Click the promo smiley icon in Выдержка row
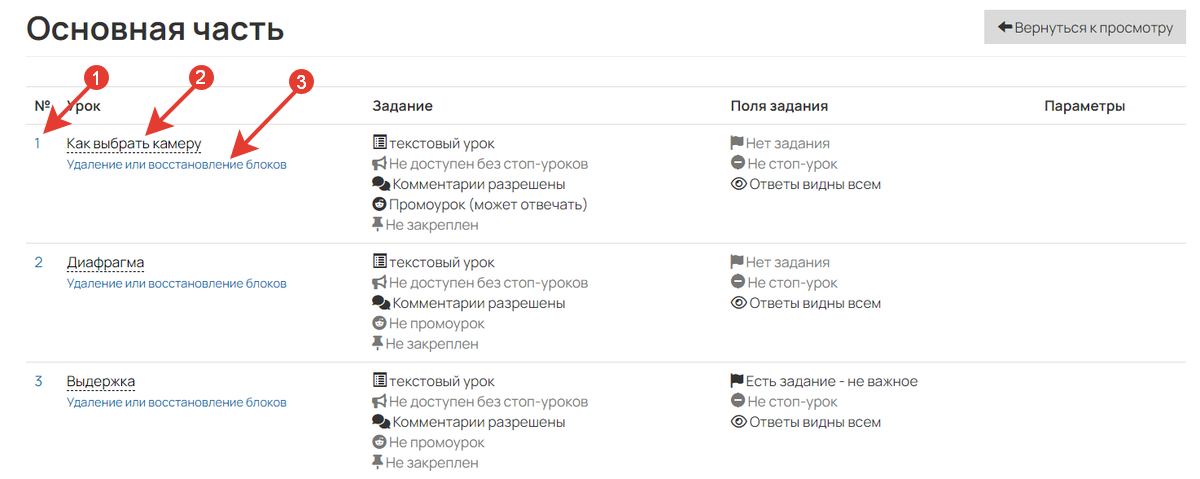This screenshot has height=479, width=1200. coord(380,442)
